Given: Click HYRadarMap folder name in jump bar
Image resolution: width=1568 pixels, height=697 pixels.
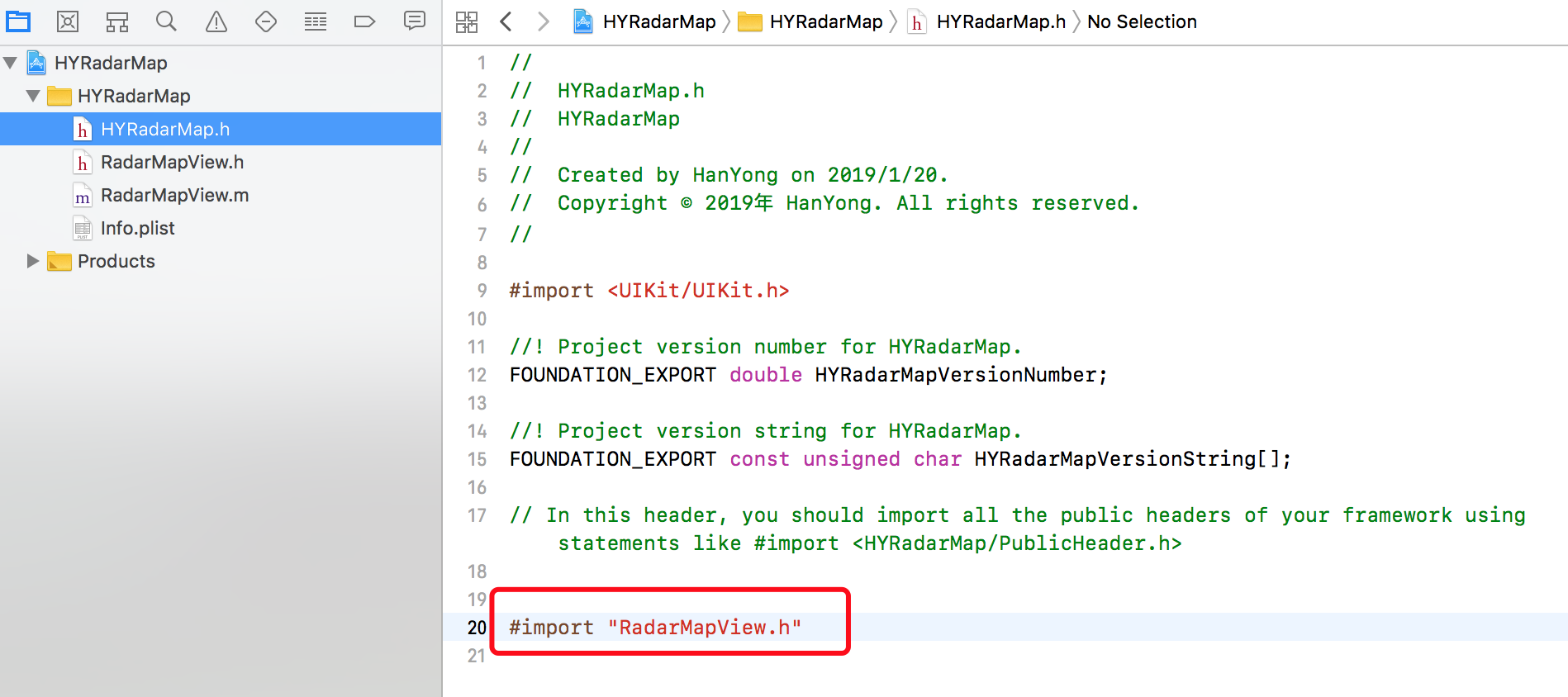Looking at the screenshot, I should [826, 21].
